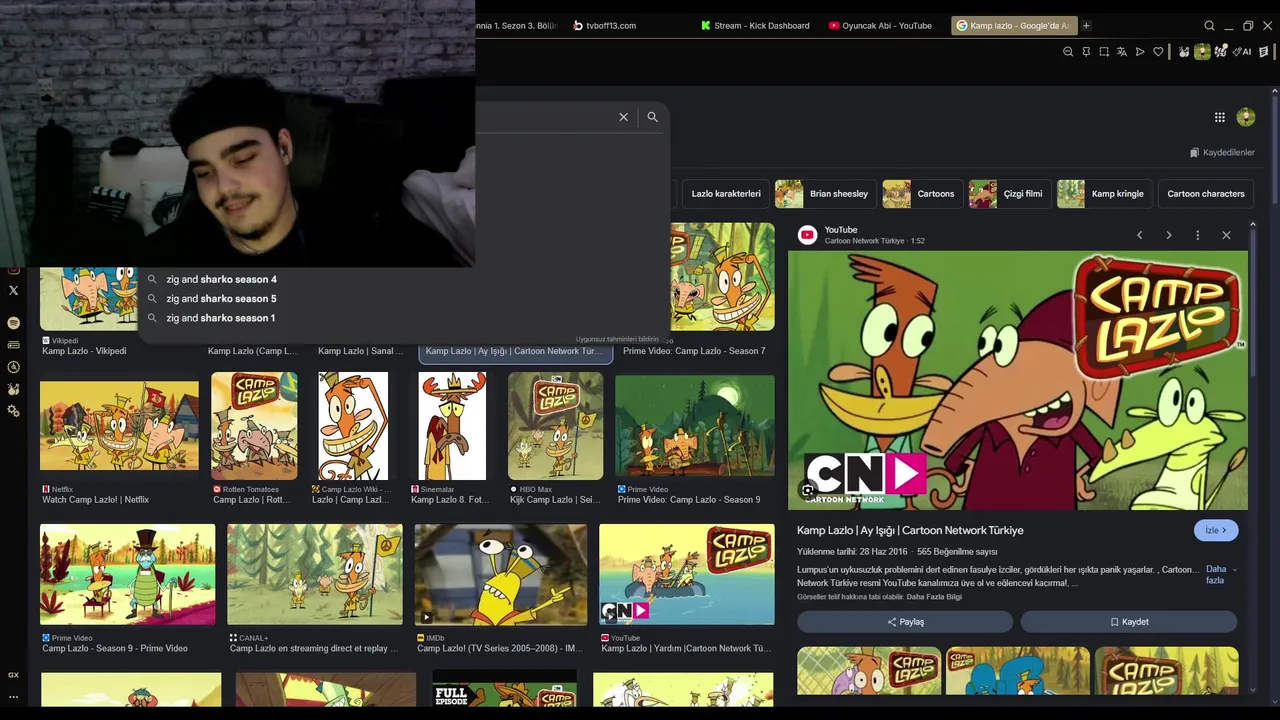
Task: Open CANAL+ Camp Lazlo streaming image
Action: (x=314, y=574)
